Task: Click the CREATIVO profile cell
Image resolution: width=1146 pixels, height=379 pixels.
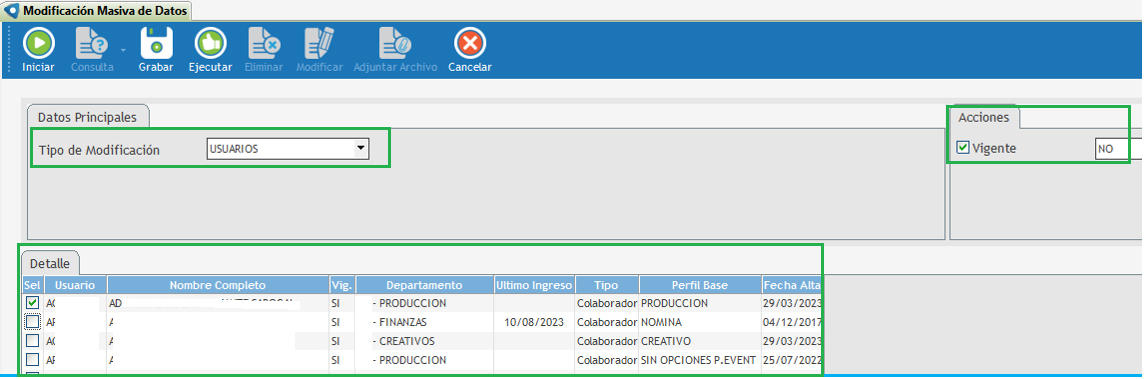Action: click(700, 341)
